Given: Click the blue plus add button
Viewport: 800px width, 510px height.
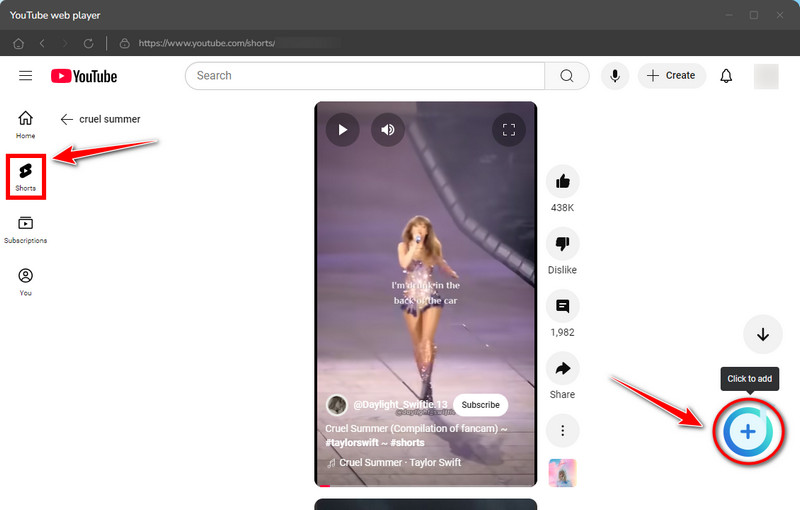Looking at the screenshot, I should click(x=748, y=431).
